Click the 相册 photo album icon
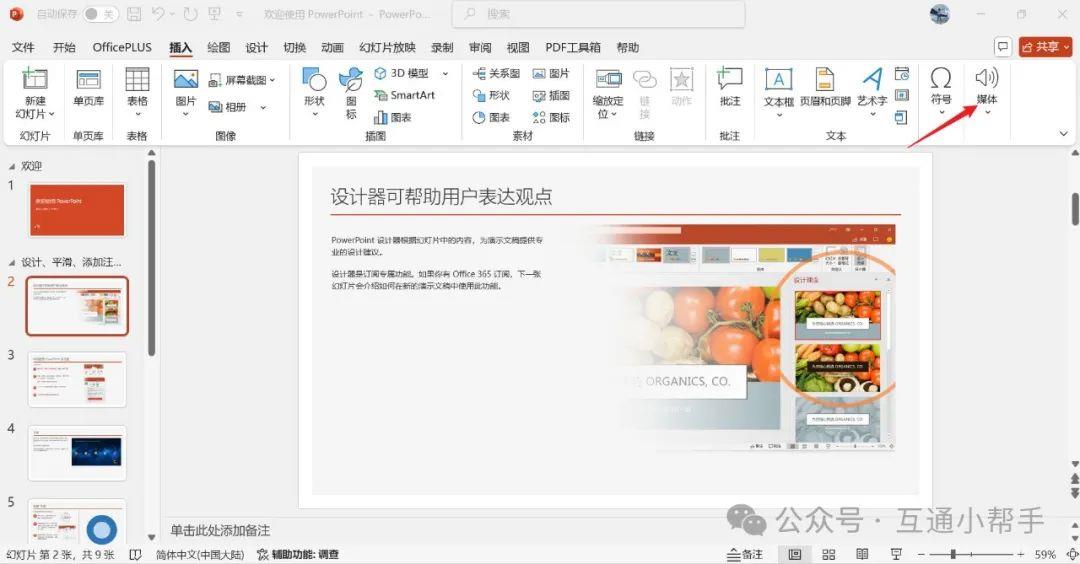The width and height of the screenshot is (1080, 564). (215, 107)
